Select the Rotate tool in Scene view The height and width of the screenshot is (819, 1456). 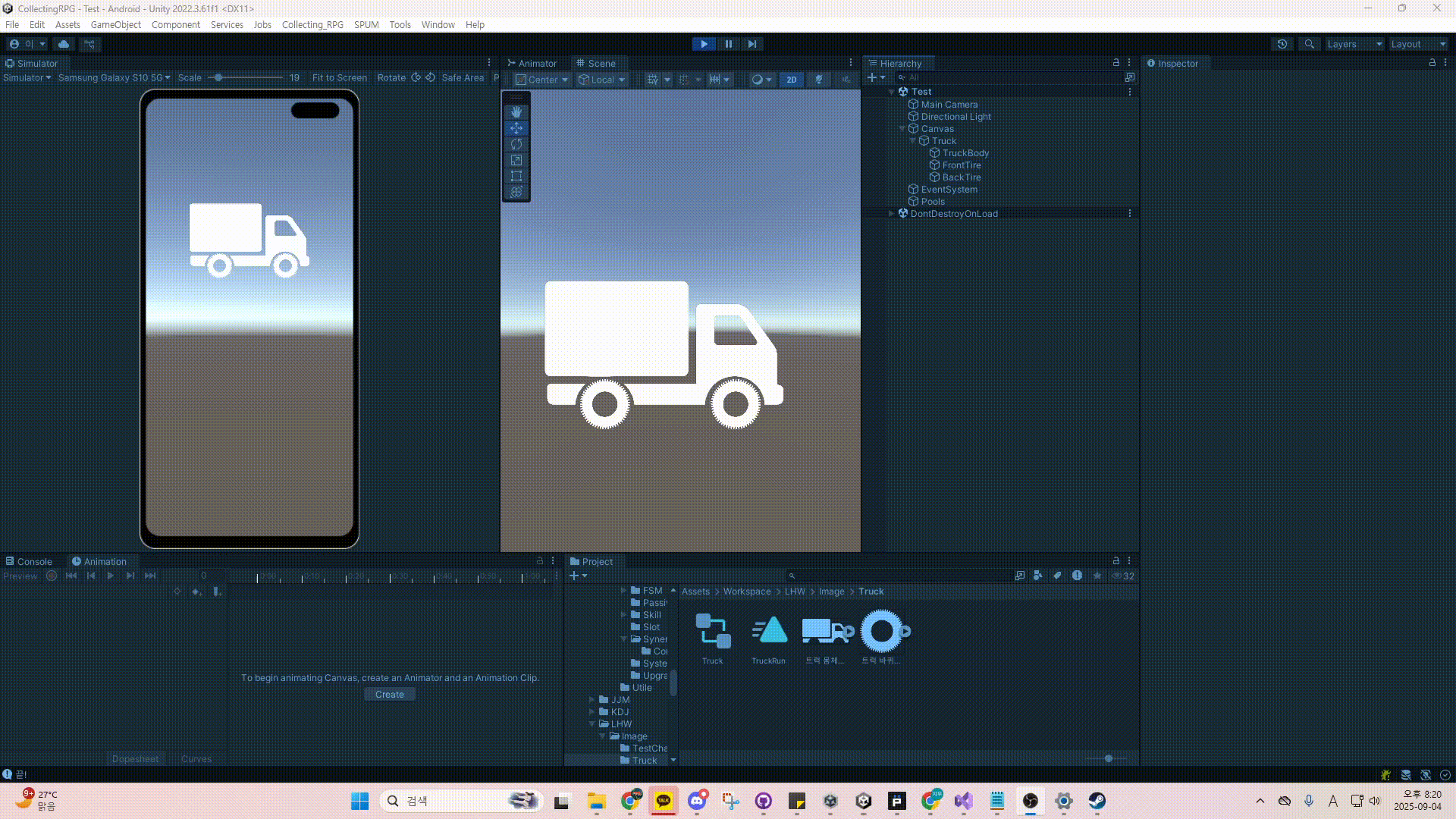516,144
